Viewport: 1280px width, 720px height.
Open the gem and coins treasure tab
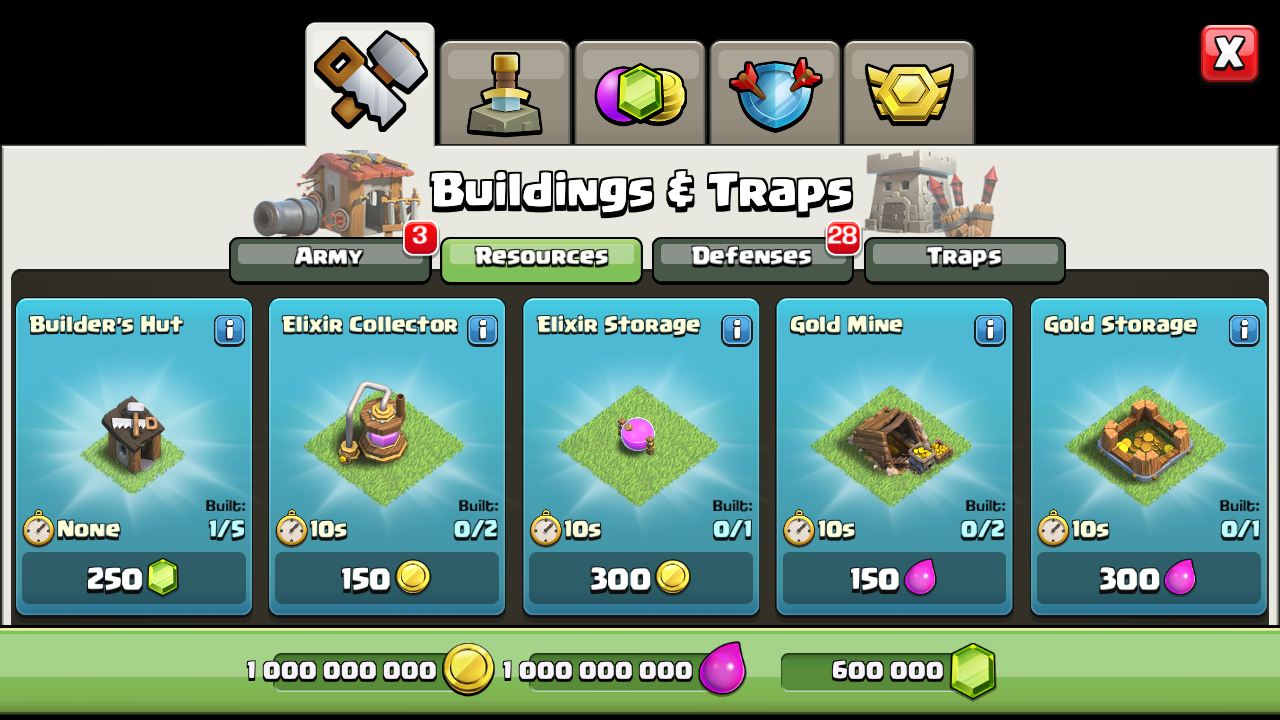(x=640, y=93)
